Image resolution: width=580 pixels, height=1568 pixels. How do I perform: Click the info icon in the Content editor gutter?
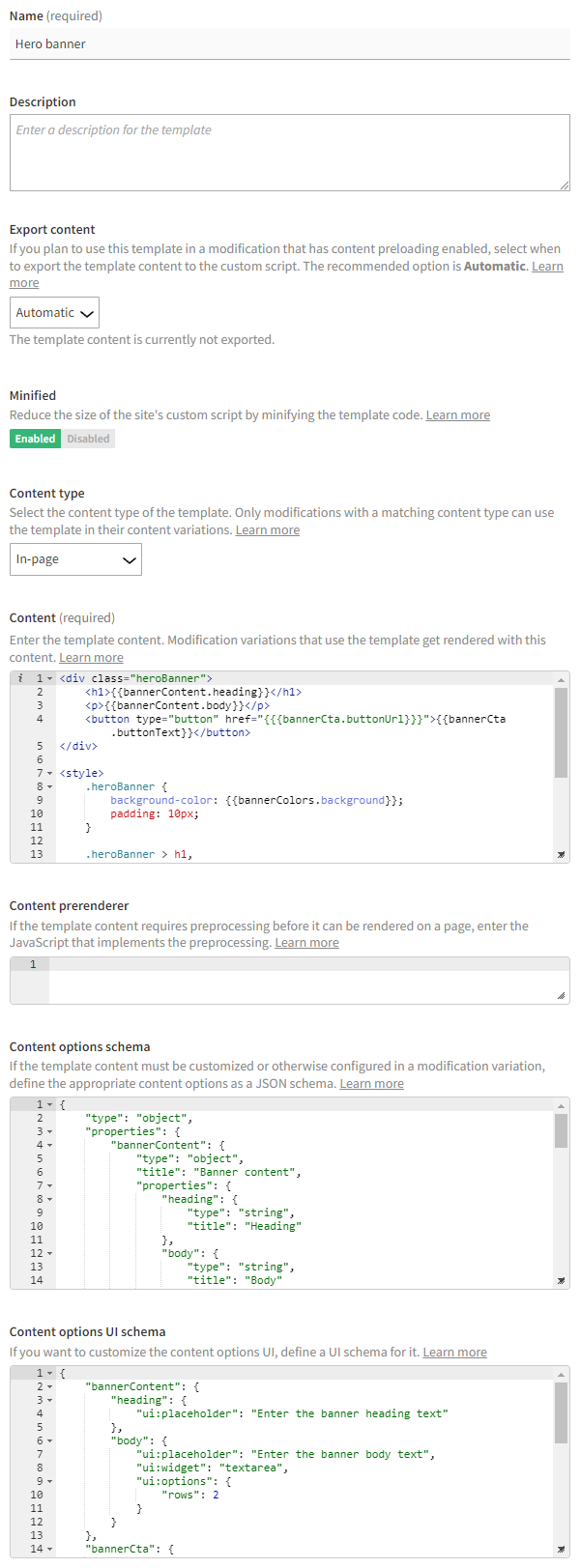[x=20, y=678]
